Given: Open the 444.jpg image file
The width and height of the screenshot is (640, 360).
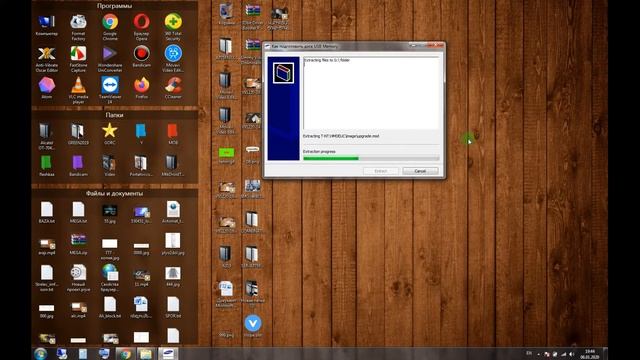Looking at the screenshot, I should coord(173,276).
